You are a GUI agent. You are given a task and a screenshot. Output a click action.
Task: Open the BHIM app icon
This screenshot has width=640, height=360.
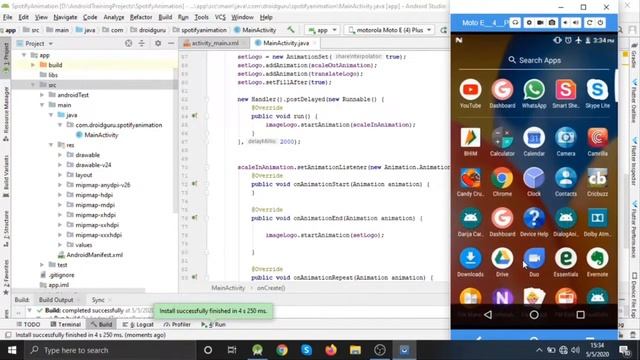(x=470, y=138)
